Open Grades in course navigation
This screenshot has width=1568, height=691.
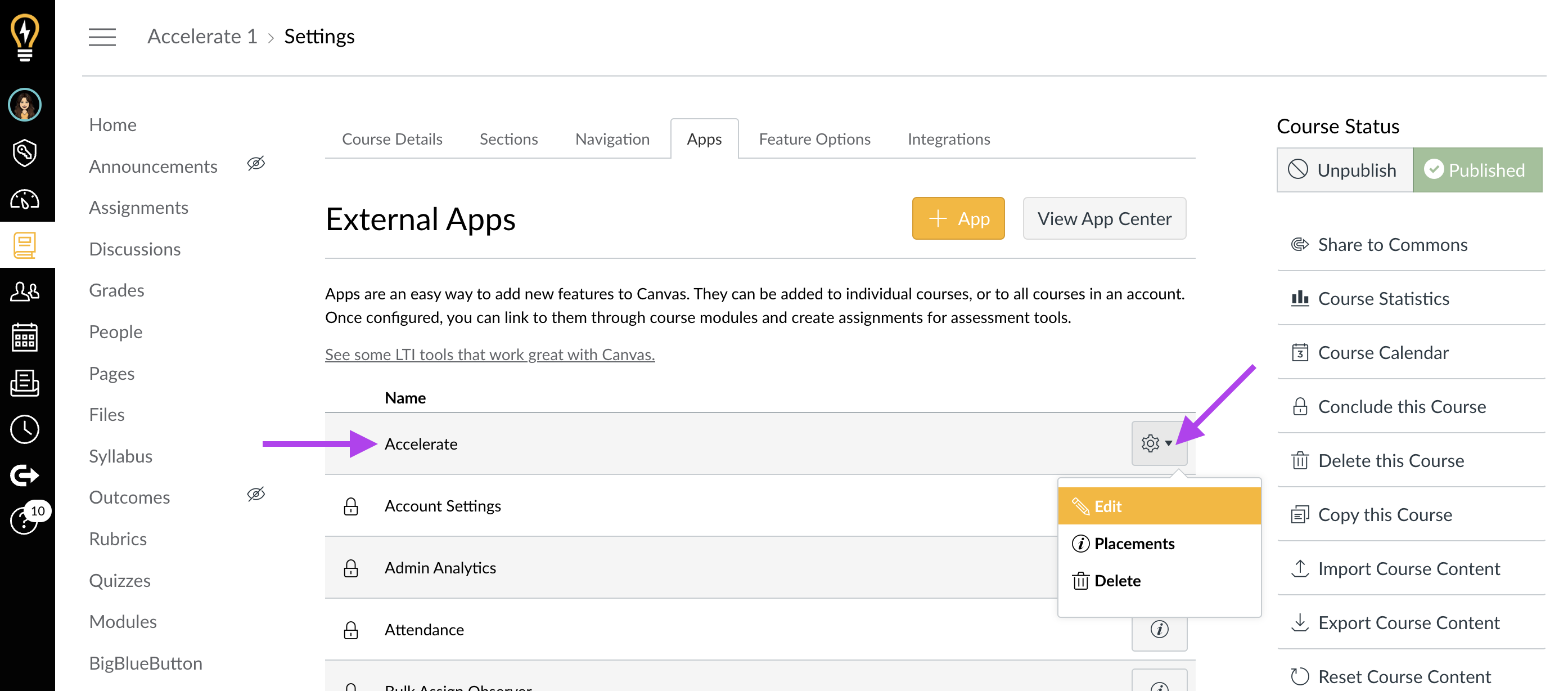[116, 290]
